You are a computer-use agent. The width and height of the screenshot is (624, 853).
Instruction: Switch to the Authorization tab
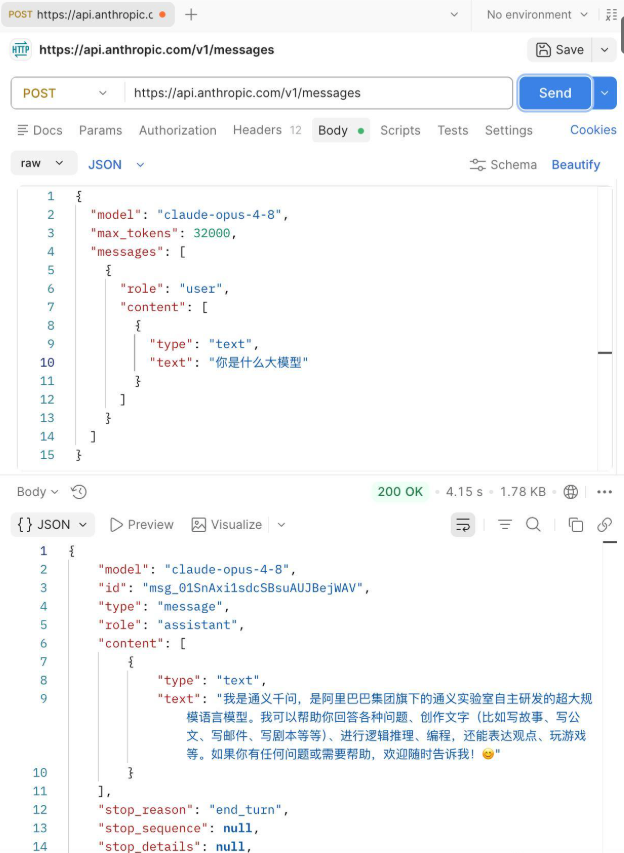click(x=177, y=130)
